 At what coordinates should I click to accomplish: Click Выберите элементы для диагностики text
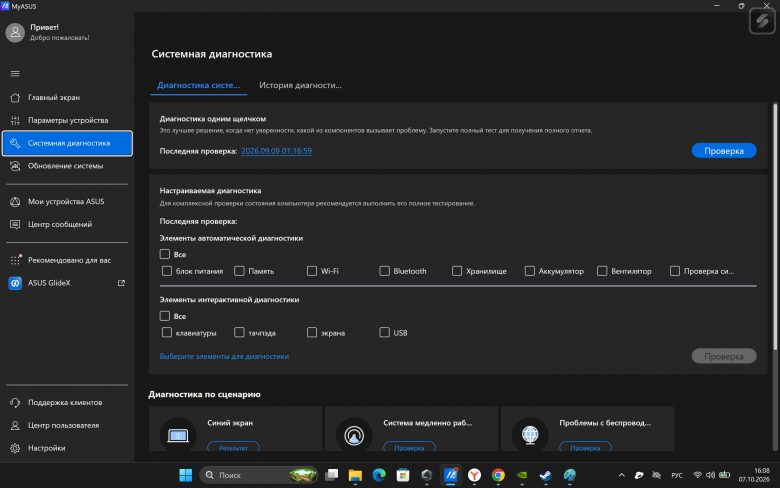[224, 356]
